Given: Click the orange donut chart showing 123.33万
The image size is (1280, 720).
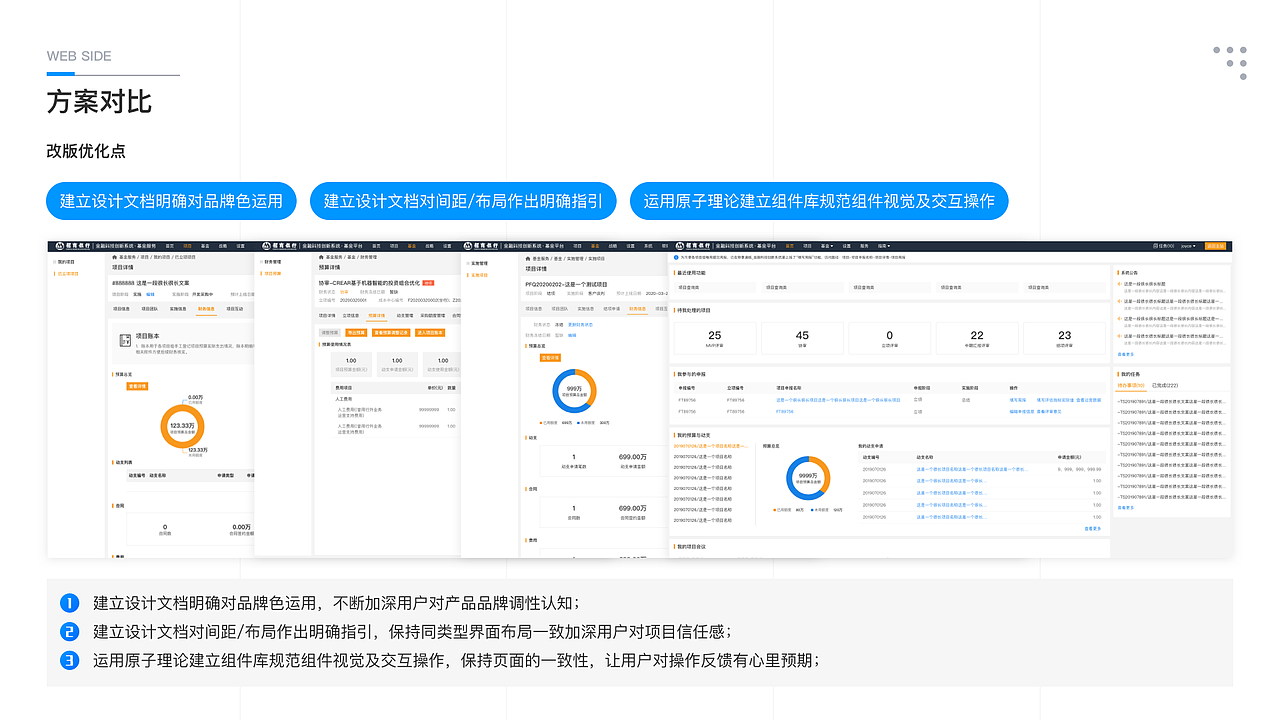Looking at the screenshot, I should [x=182, y=427].
